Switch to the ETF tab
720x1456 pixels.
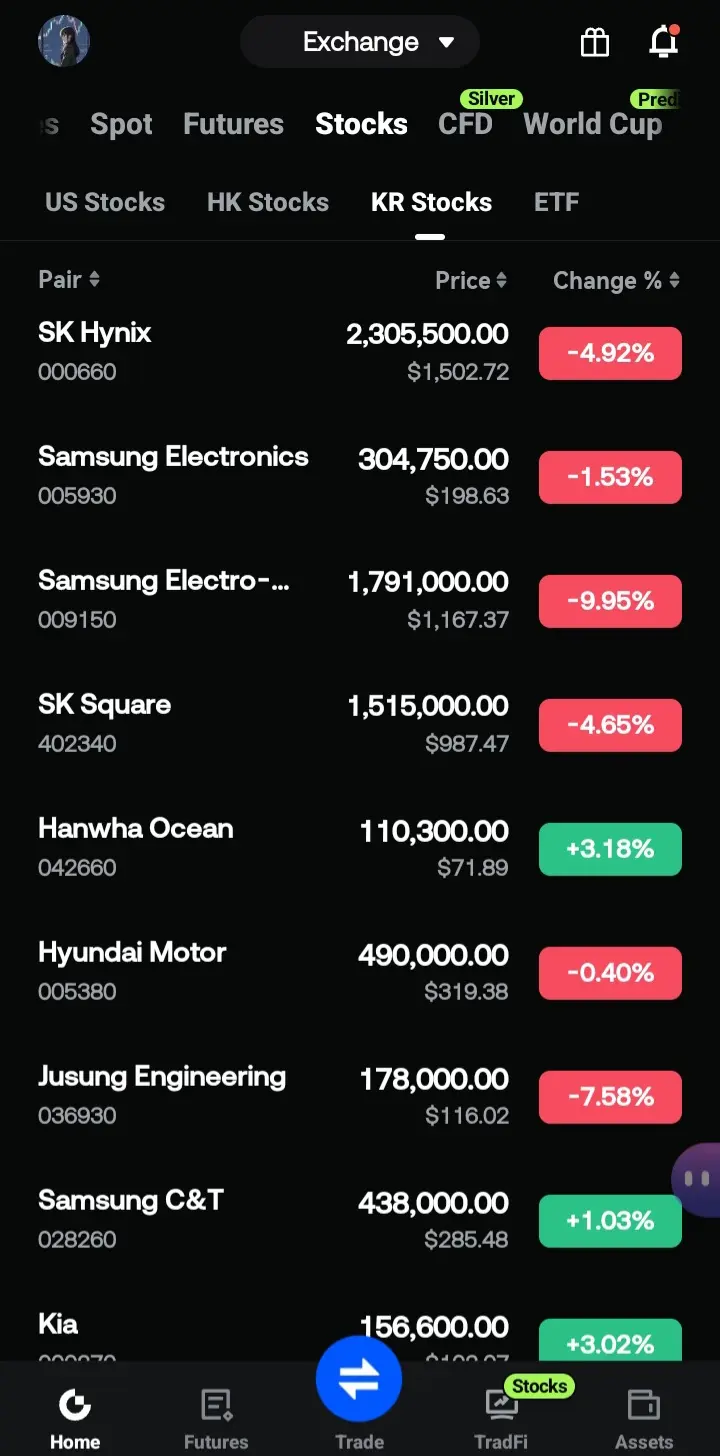557,202
